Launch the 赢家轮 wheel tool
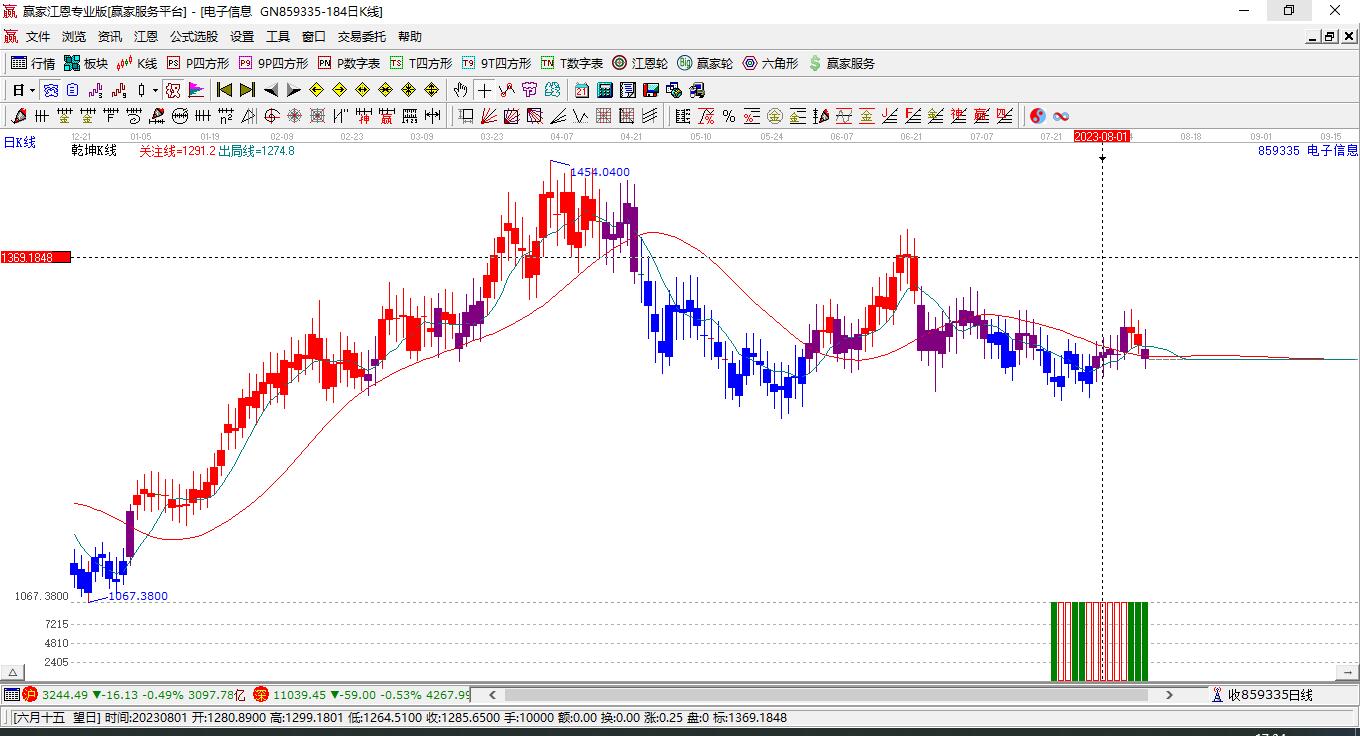The image size is (1360, 736). pyautogui.click(x=705, y=63)
